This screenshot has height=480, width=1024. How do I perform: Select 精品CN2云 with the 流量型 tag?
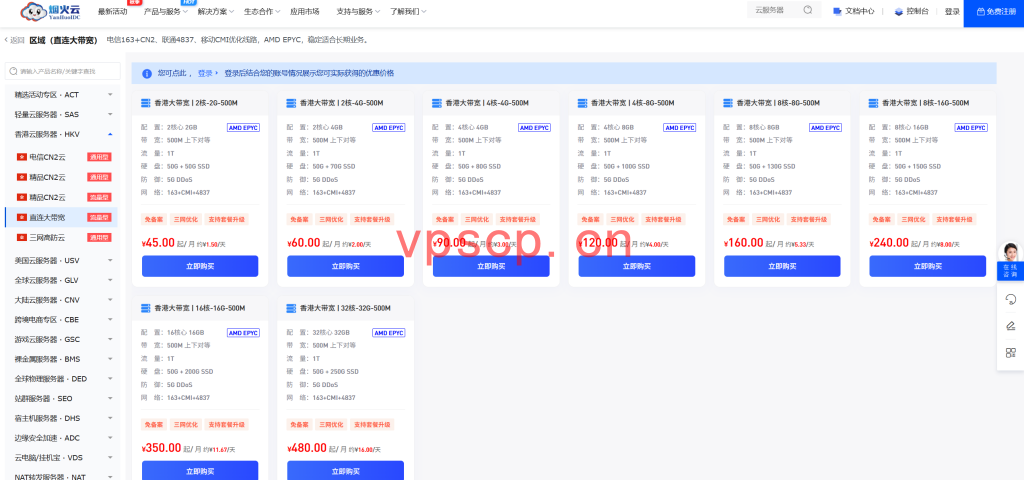tap(62, 197)
